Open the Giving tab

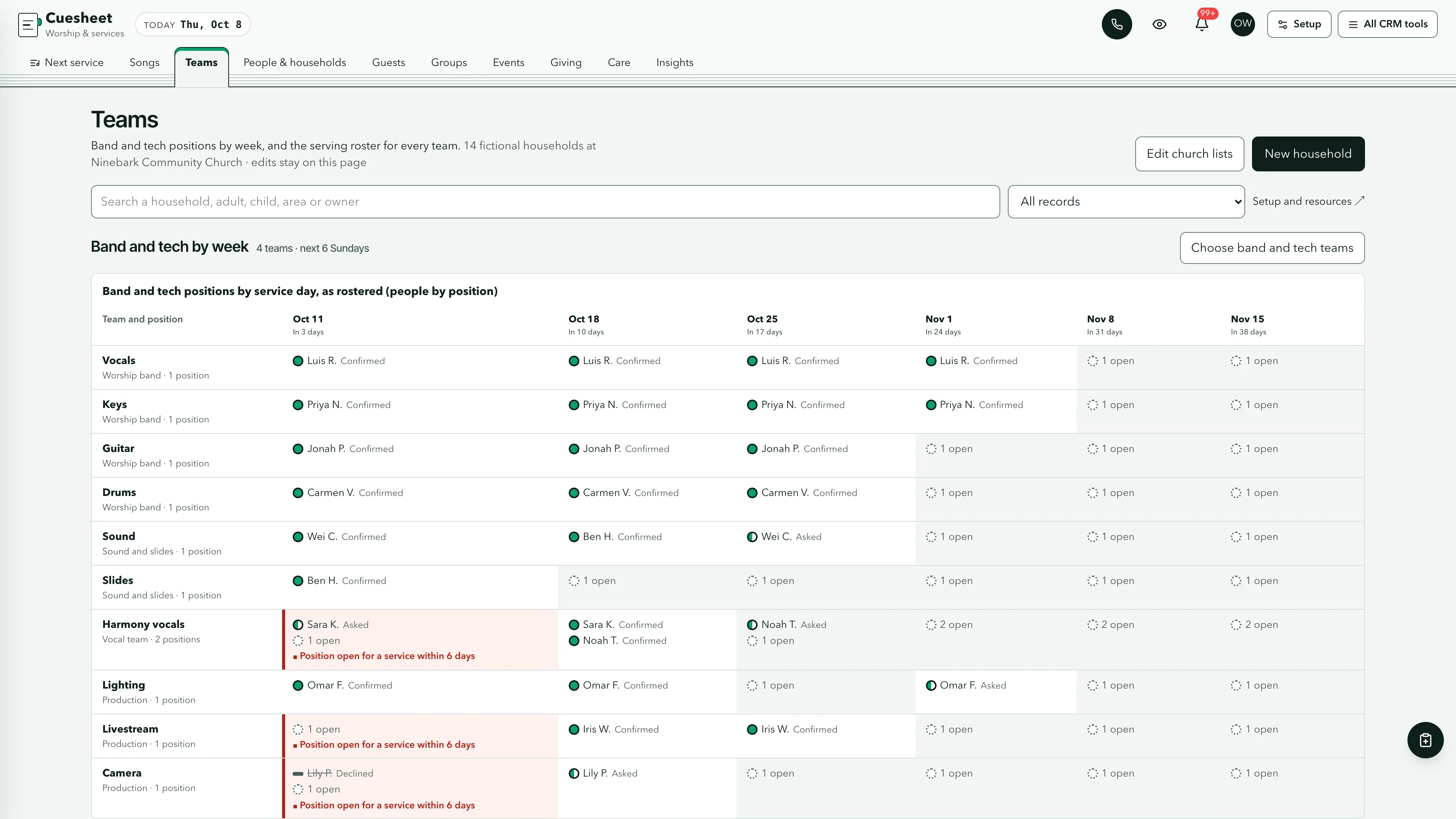566,63
